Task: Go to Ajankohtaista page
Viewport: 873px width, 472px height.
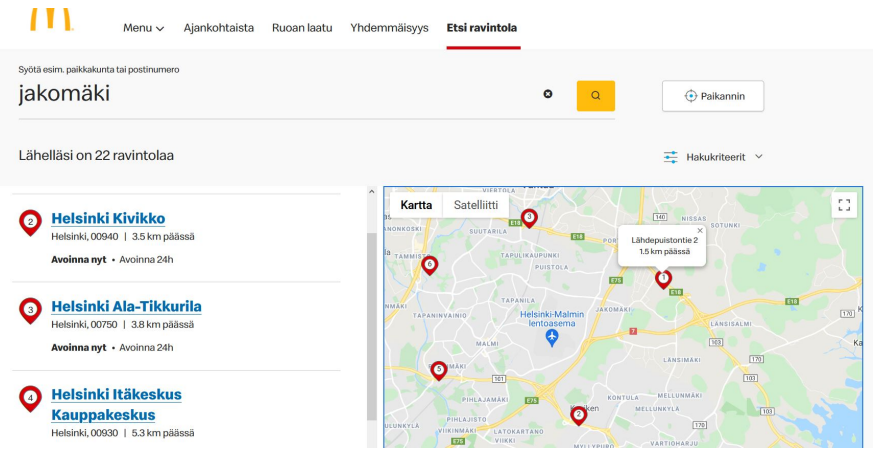Action: (x=219, y=28)
